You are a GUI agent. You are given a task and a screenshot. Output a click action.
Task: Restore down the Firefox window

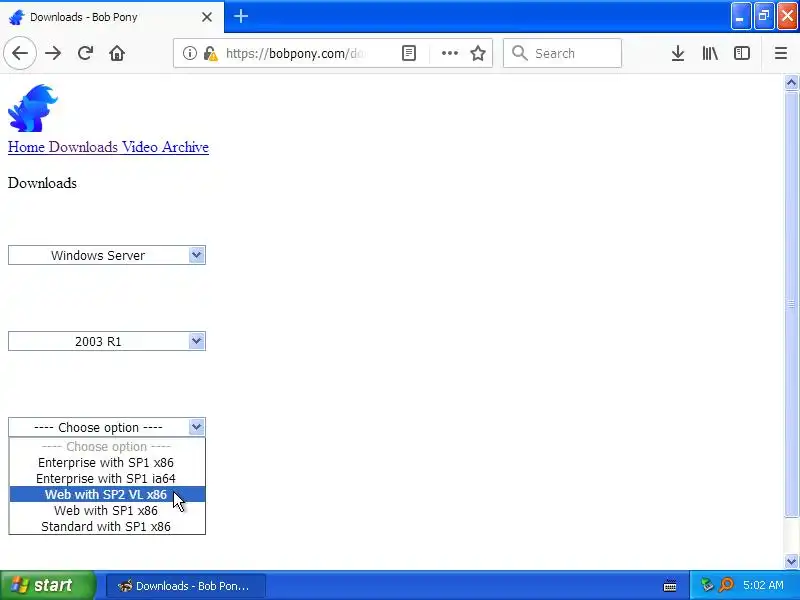tap(764, 16)
